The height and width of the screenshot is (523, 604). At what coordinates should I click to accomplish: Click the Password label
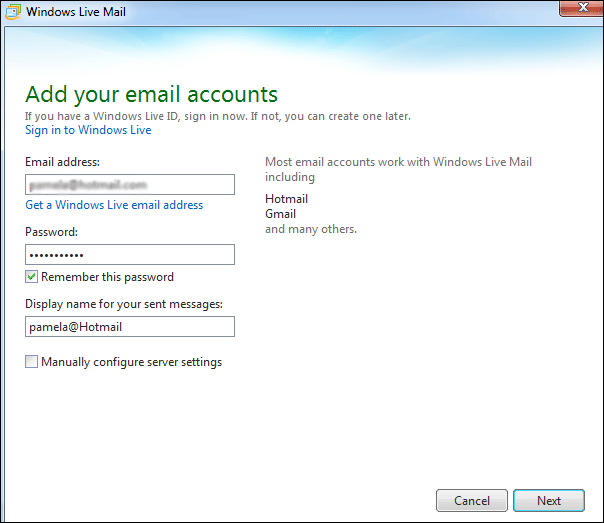(x=51, y=232)
